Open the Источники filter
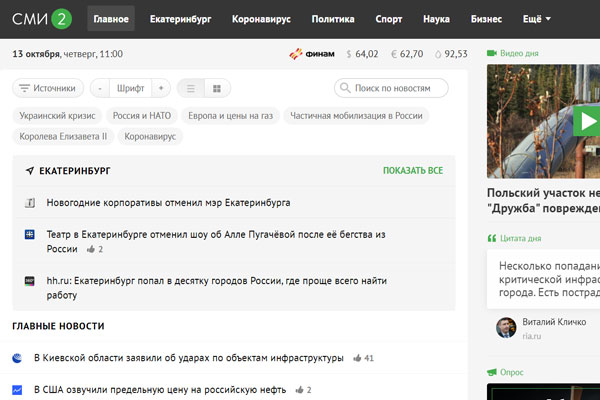Image resolution: width=600 pixels, height=400 pixels. 48,88
